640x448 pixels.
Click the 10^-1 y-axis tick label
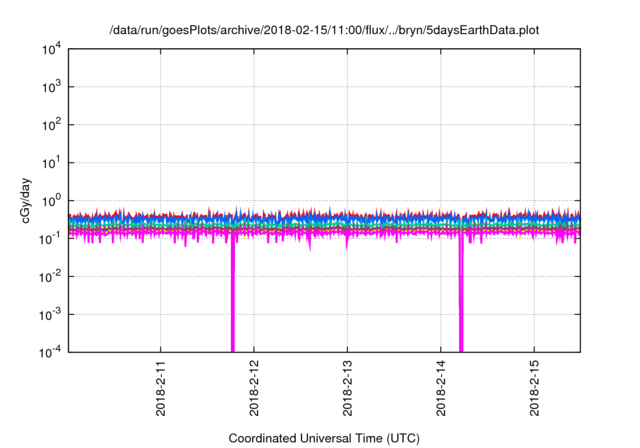[50, 239]
